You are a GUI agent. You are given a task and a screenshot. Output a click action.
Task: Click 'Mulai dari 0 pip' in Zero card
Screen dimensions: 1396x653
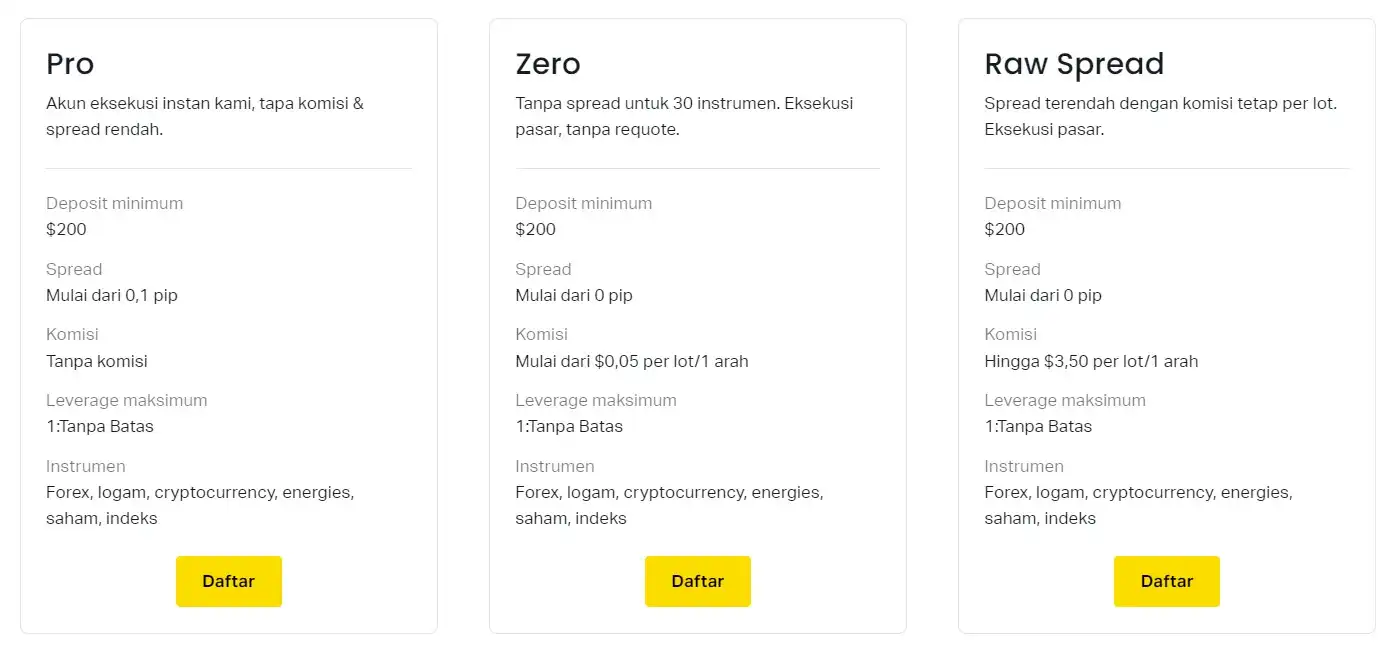pyautogui.click(x=574, y=295)
